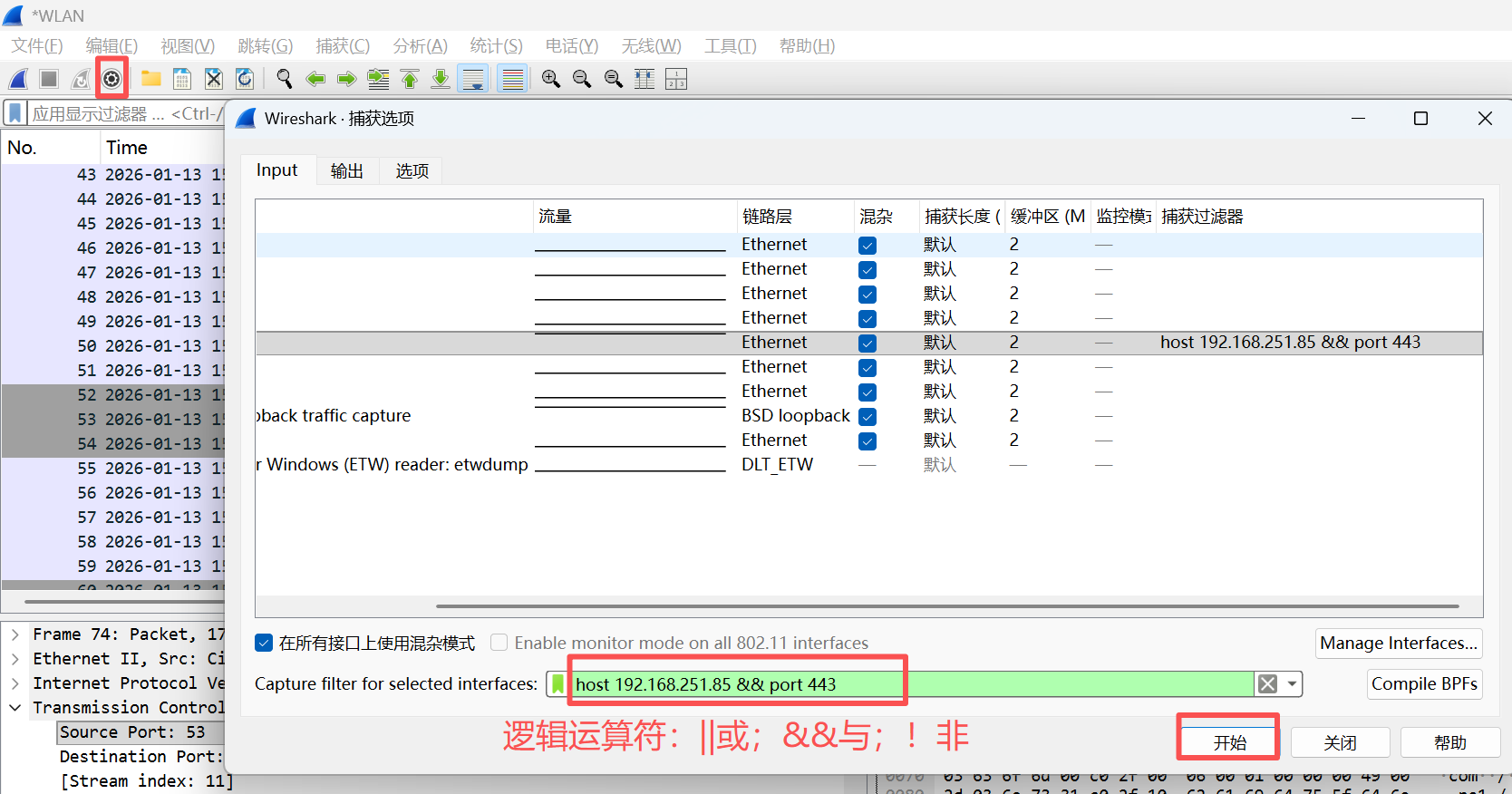Restart the current capture
This screenshot has height=794, width=1512.
tap(81, 79)
